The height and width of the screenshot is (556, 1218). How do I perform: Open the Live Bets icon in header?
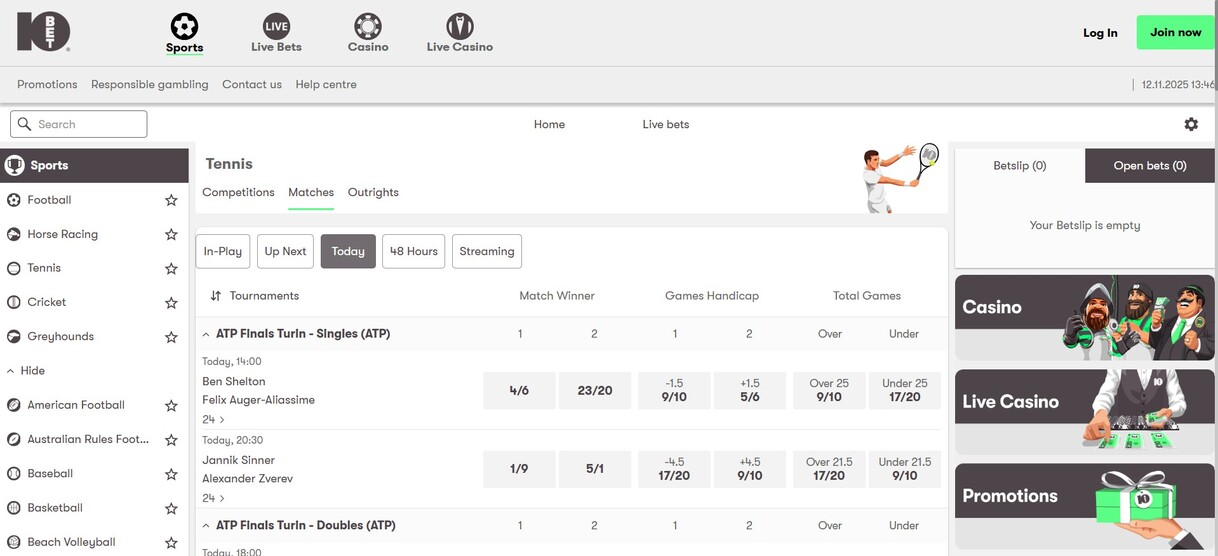coord(276,26)
